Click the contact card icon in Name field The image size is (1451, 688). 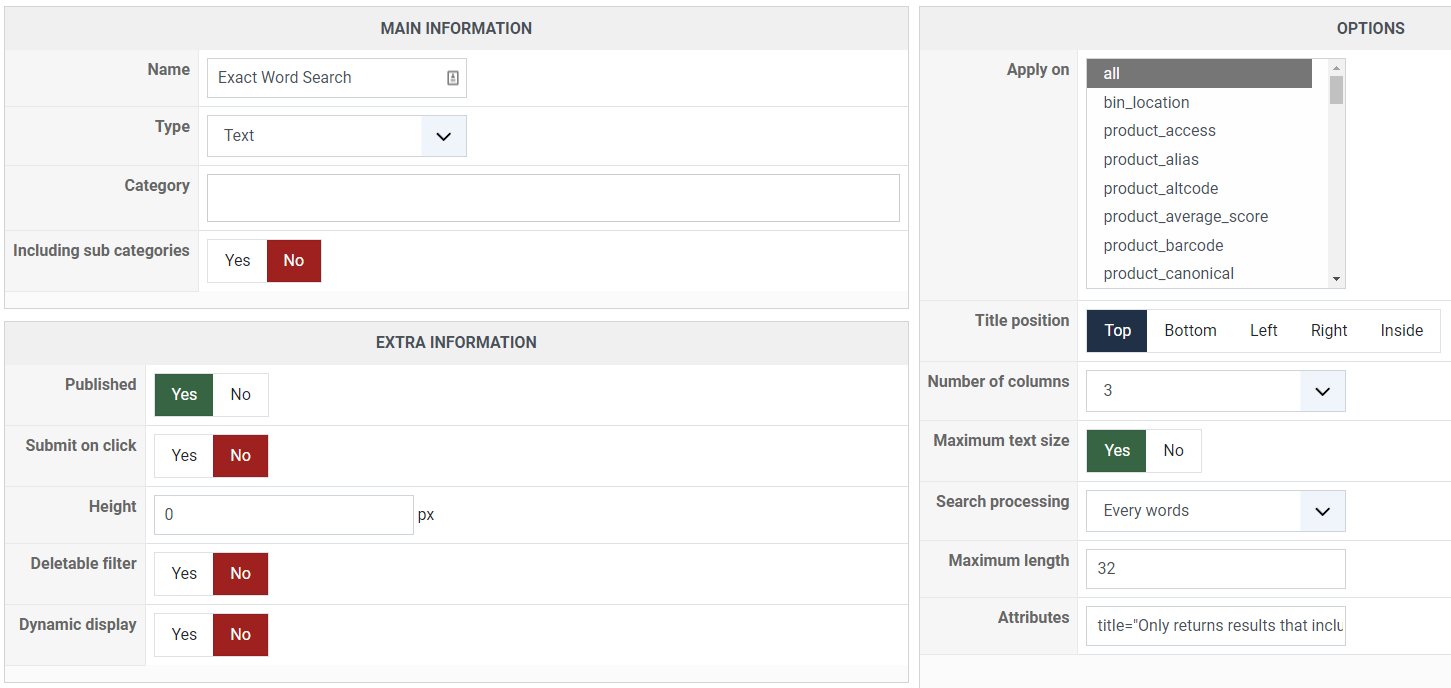coord(453,78)
